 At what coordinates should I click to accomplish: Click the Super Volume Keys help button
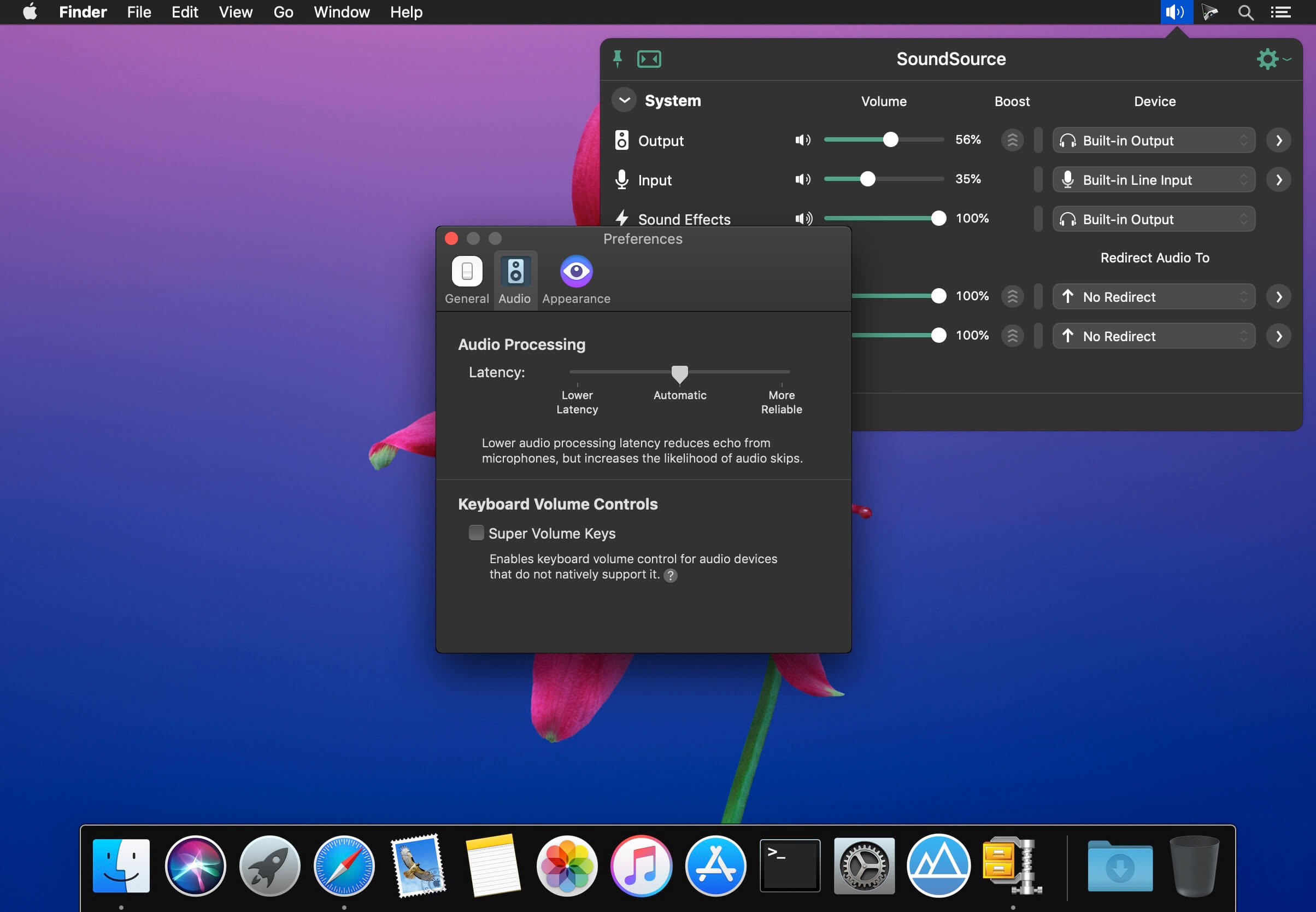click(671, 575)
